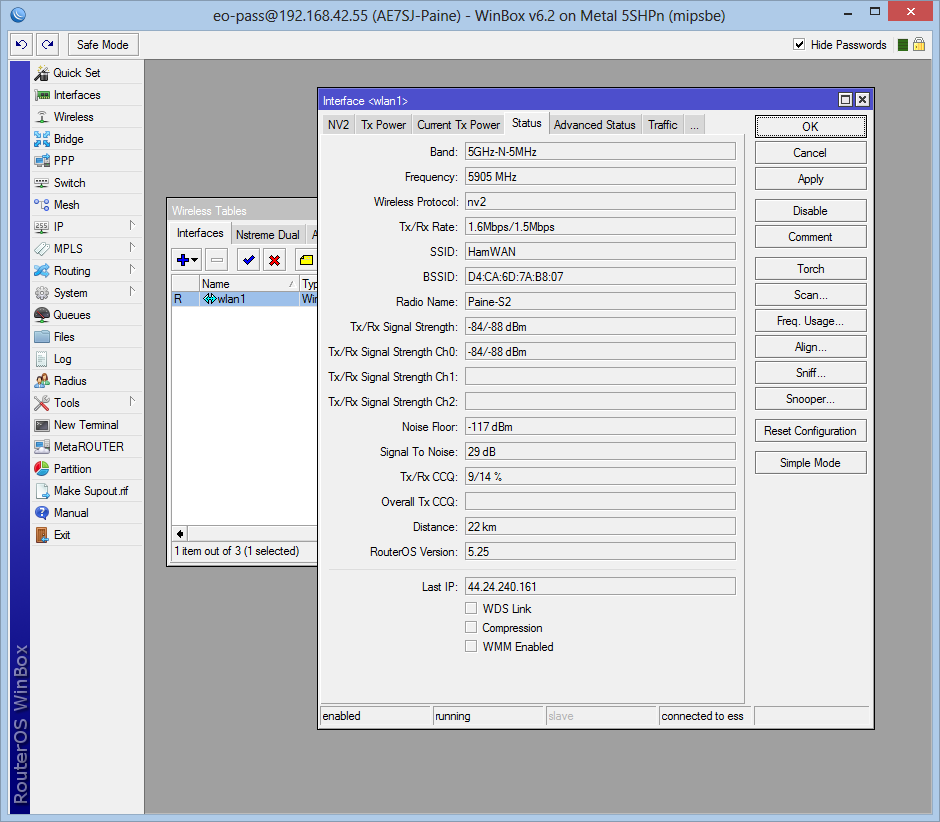
Task: Click the undo arrow icon in toolbar
Action: click(x=22, y=45)
